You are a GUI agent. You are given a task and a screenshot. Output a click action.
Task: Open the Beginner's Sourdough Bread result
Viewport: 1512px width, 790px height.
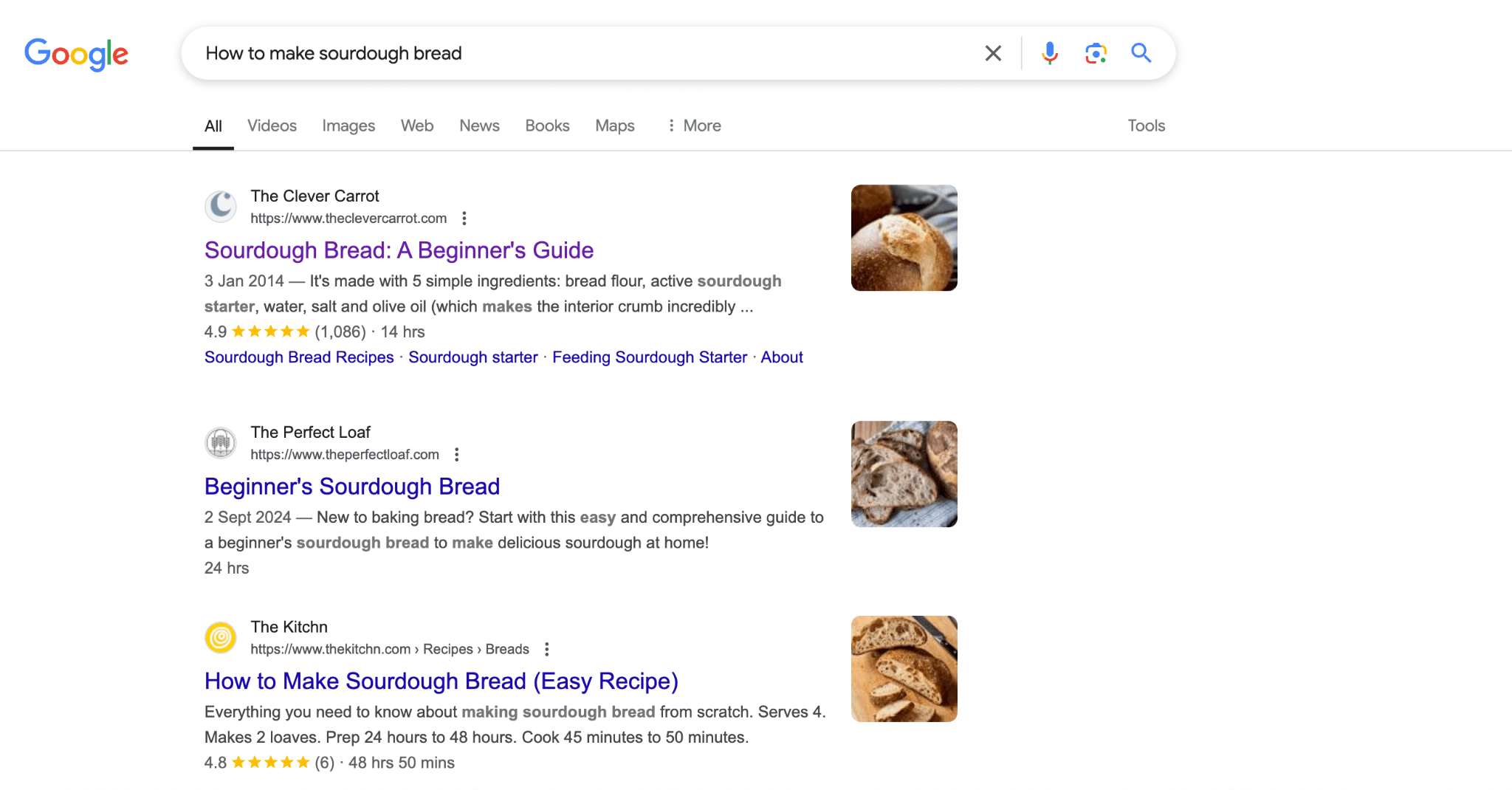point(352,486)
